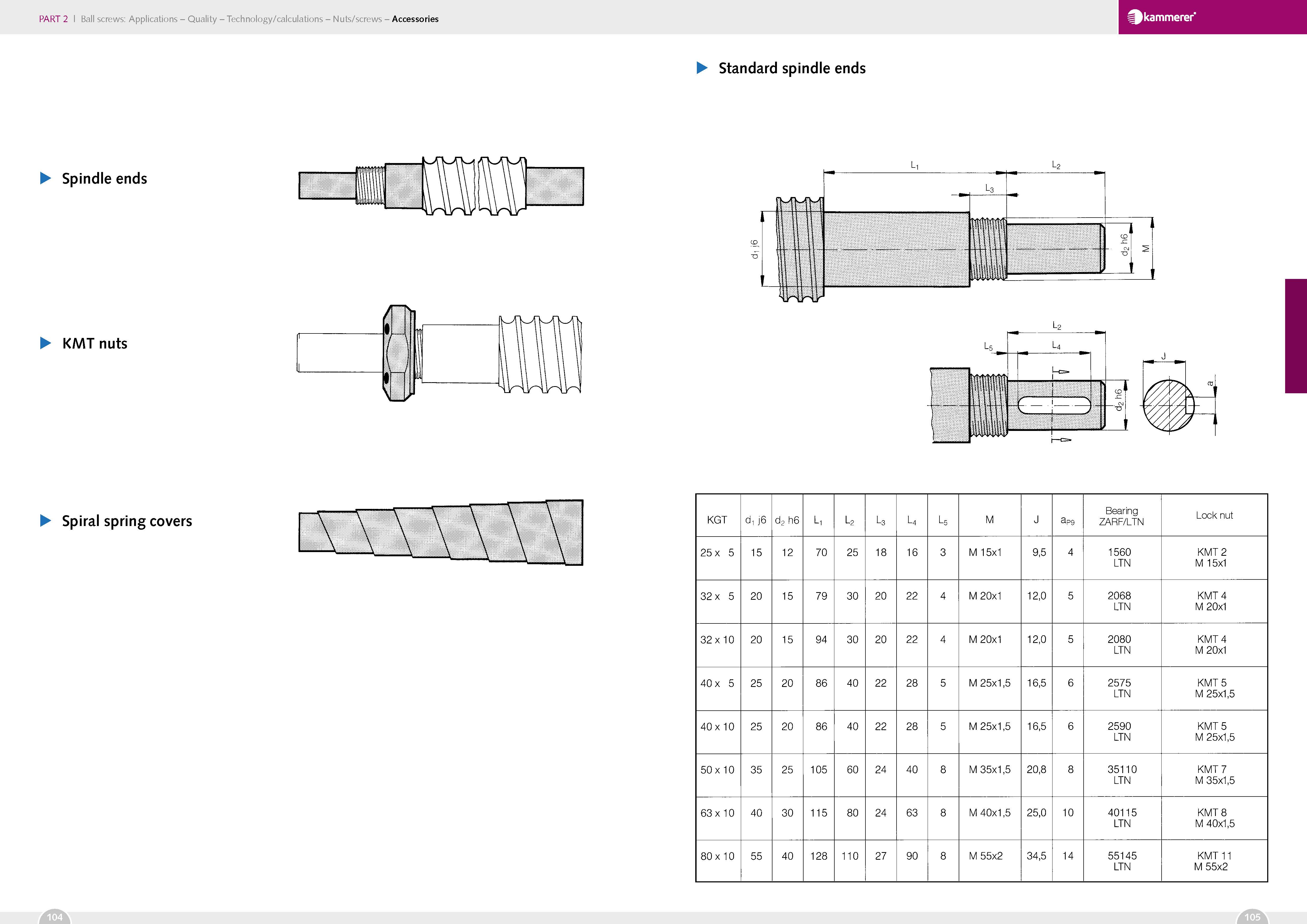Click the blue triangle beside Spiral spring covers

click(46, 520)
